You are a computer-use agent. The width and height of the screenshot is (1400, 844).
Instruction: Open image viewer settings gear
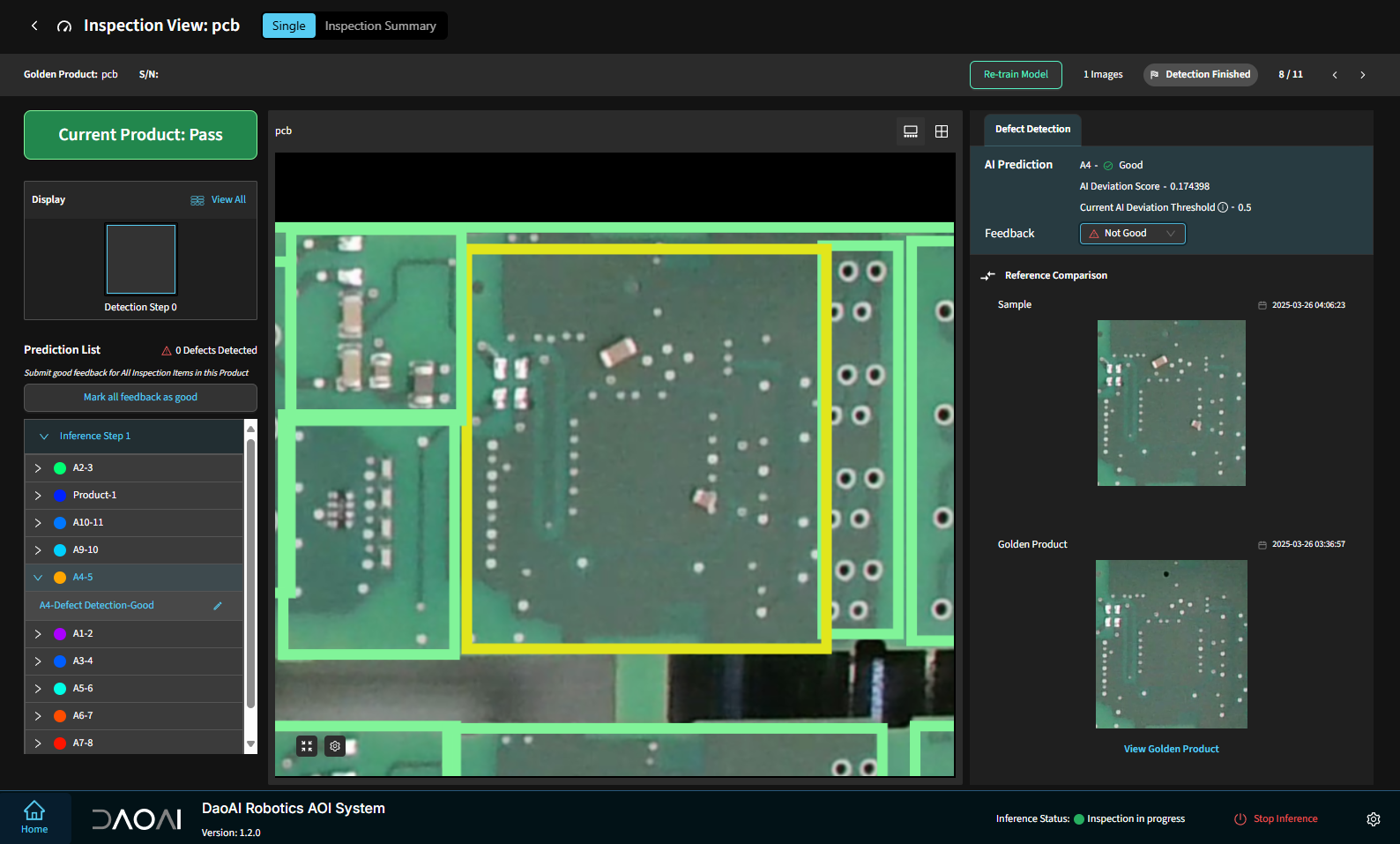335,746
